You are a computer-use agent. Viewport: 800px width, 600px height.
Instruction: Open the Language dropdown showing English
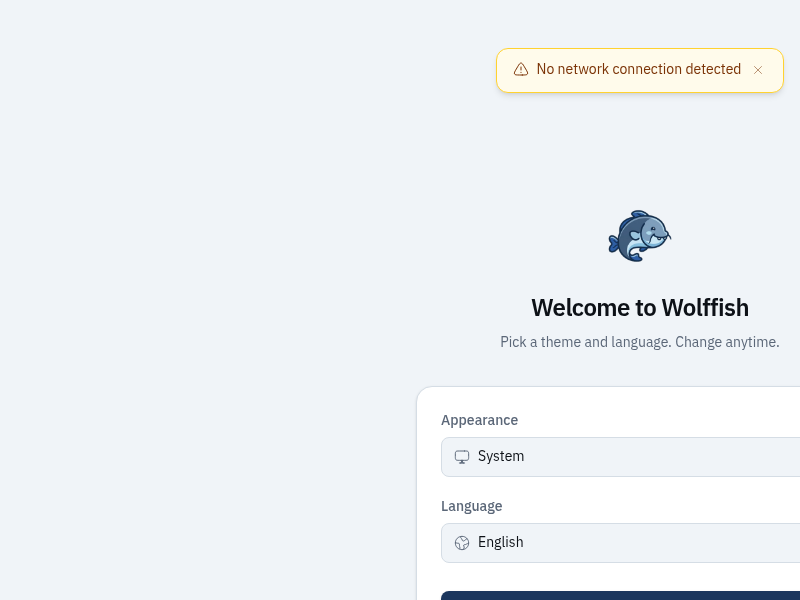(620, 543)
